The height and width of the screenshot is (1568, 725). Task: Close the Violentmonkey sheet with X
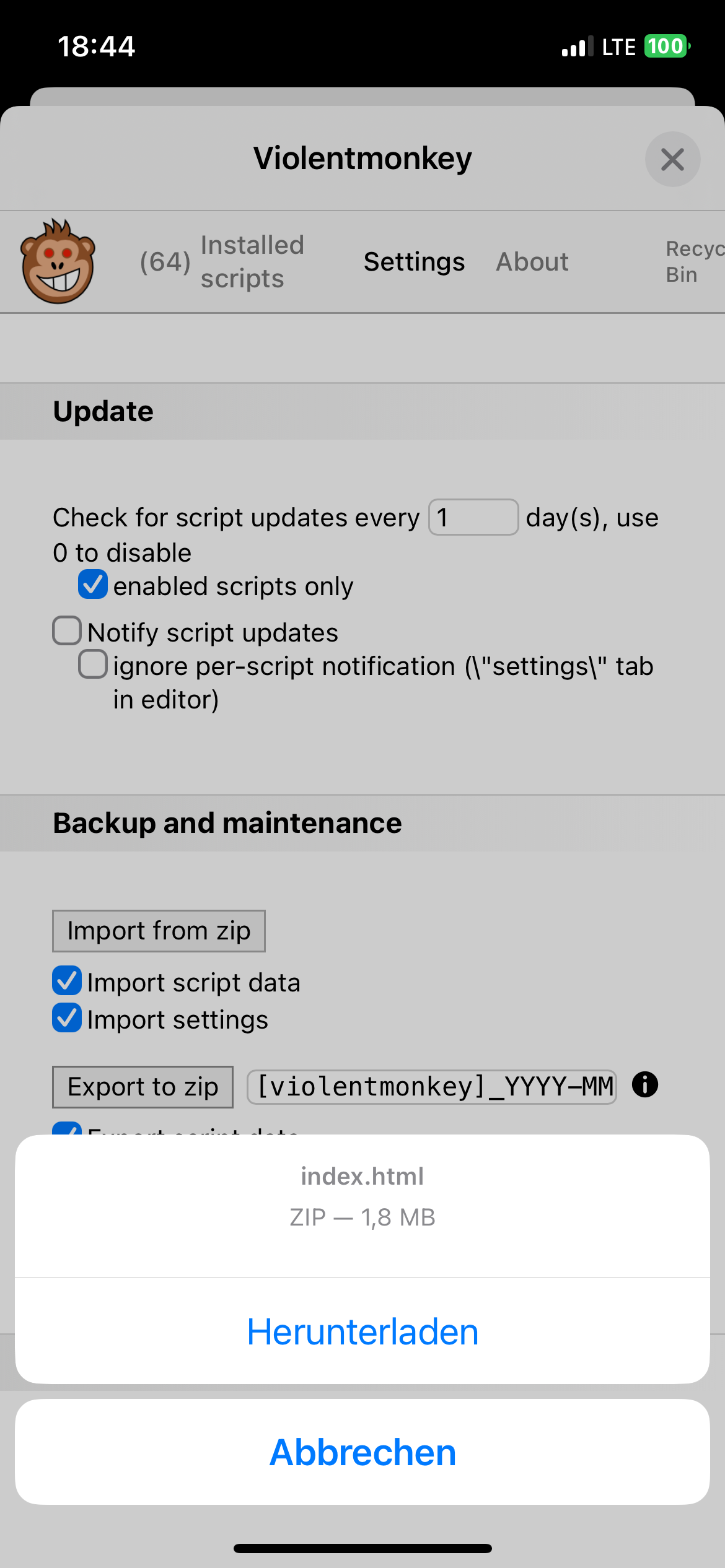pos(672,159)
